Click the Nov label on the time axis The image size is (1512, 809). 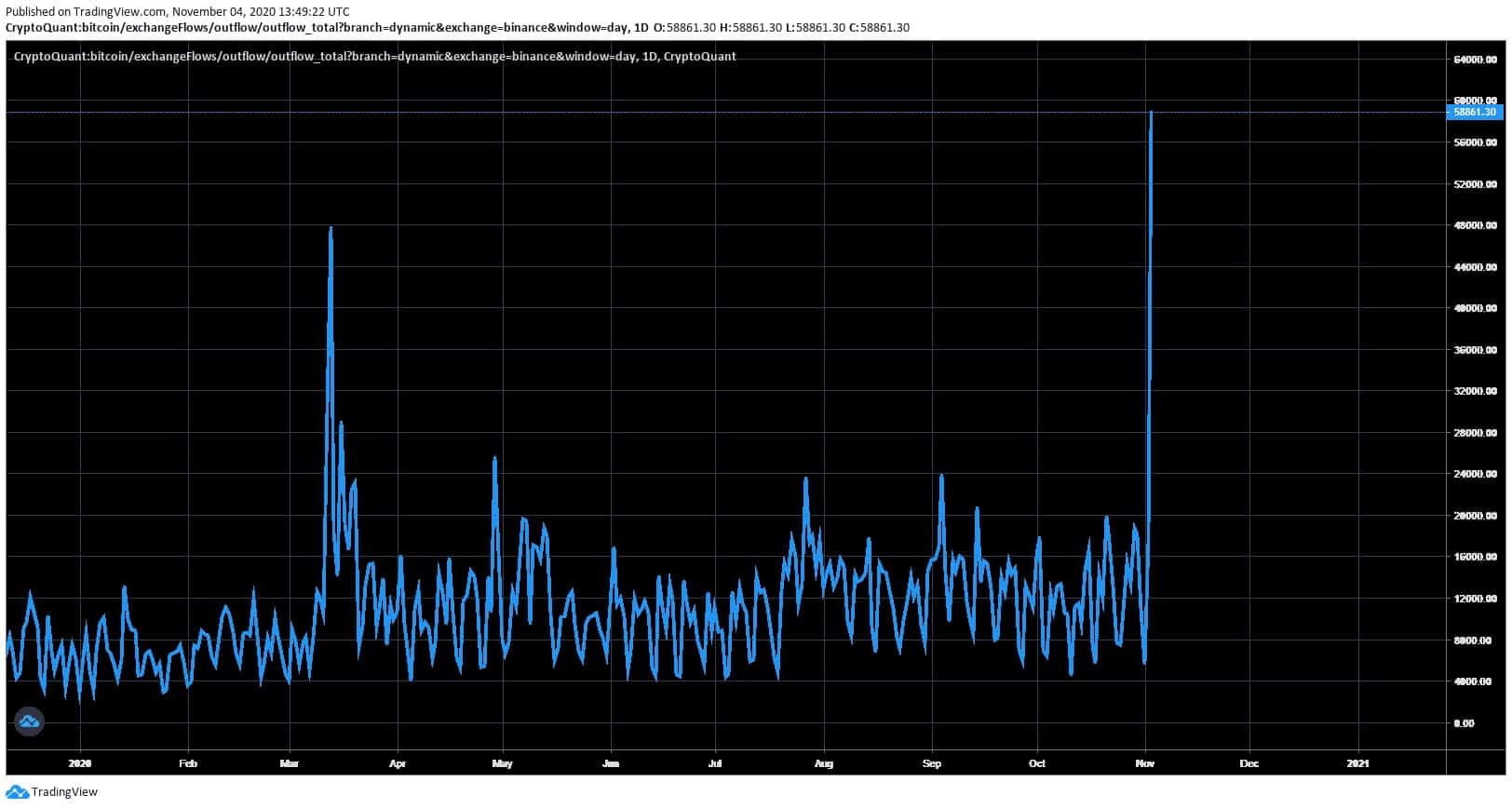1145,764
